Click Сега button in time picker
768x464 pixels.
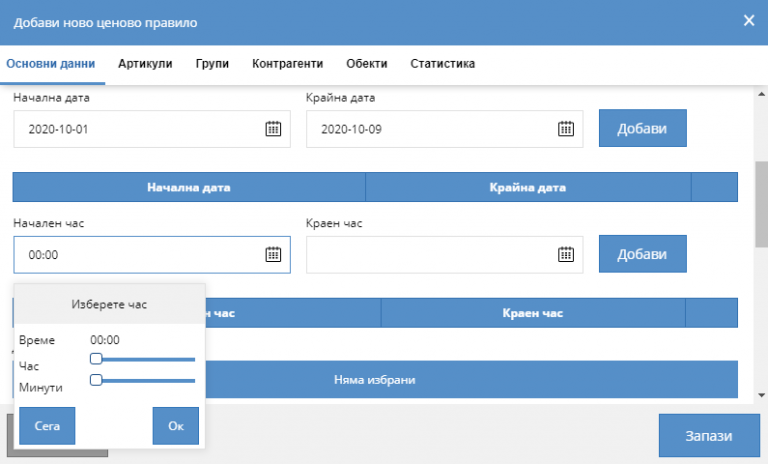pos(47,426)
